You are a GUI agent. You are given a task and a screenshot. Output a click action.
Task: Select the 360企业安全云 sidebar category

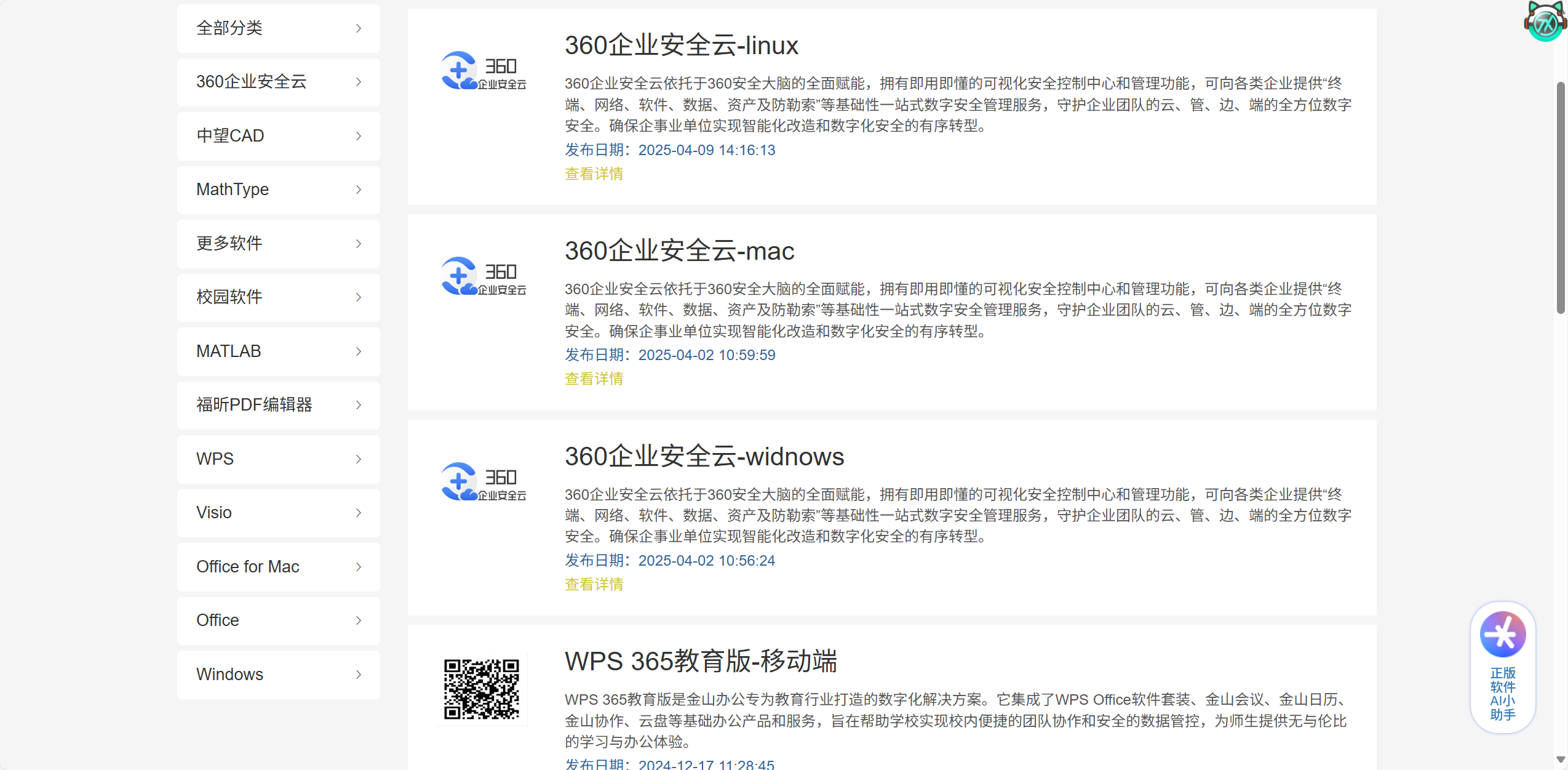point(279,82)
